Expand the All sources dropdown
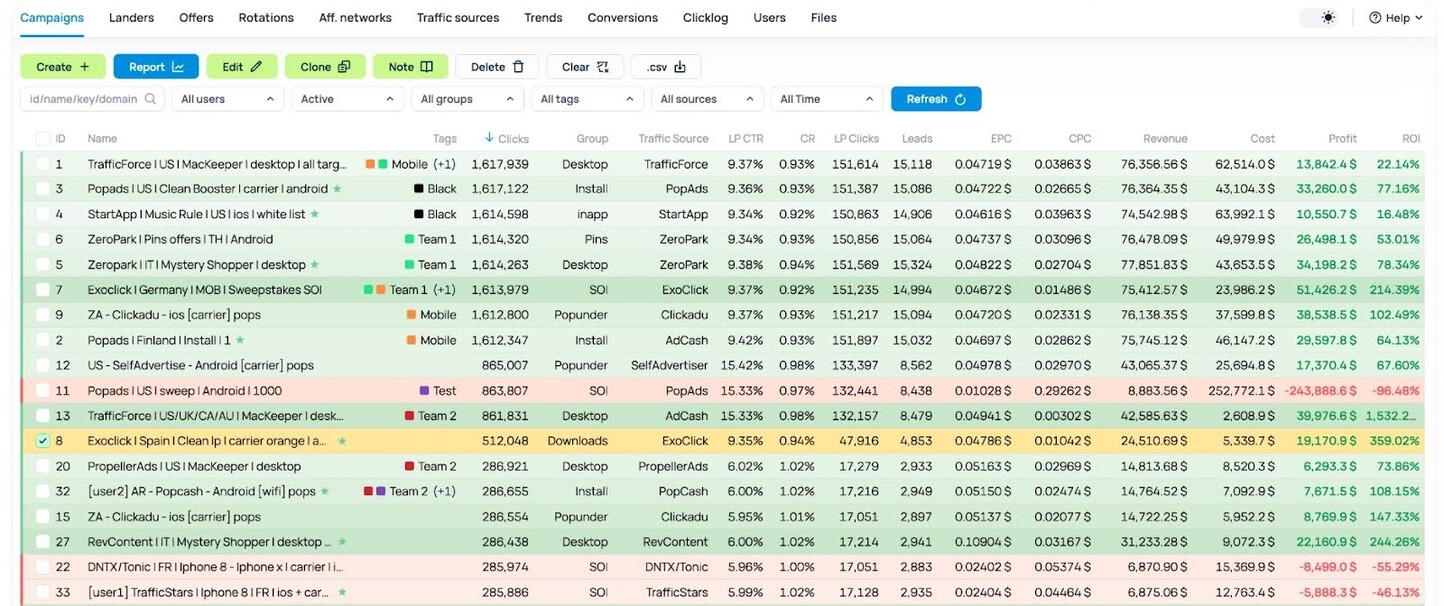Viewport: 1444px width, 606px height. coord(706,99)
